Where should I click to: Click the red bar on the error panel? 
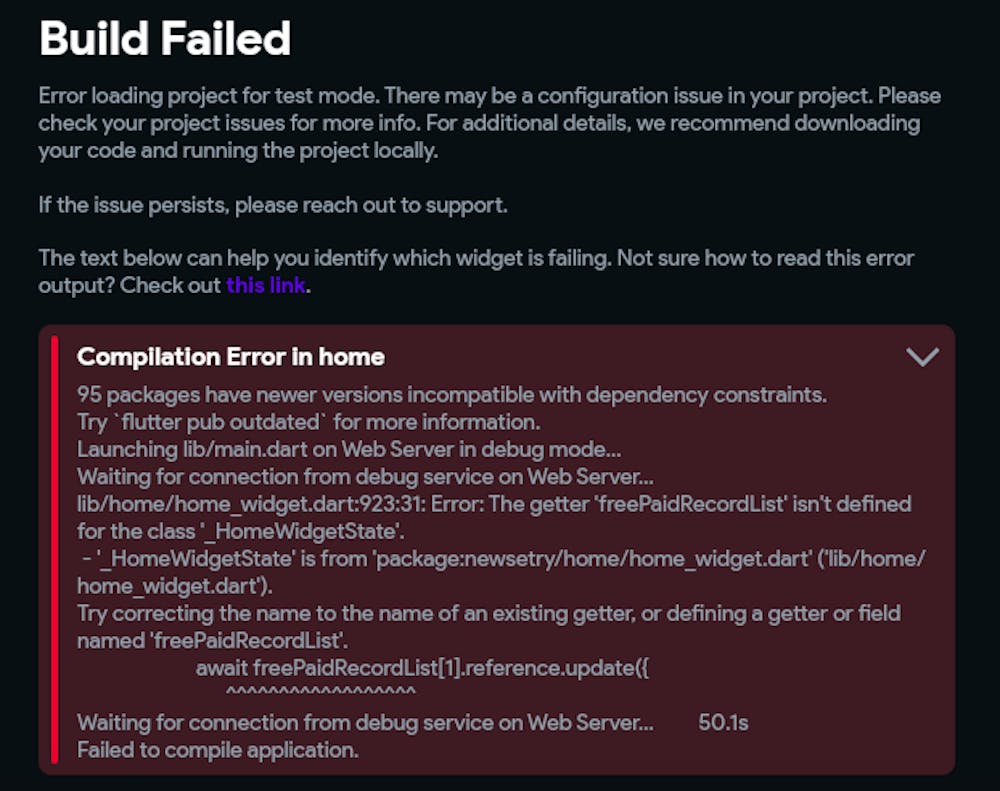tap(55, 549)
